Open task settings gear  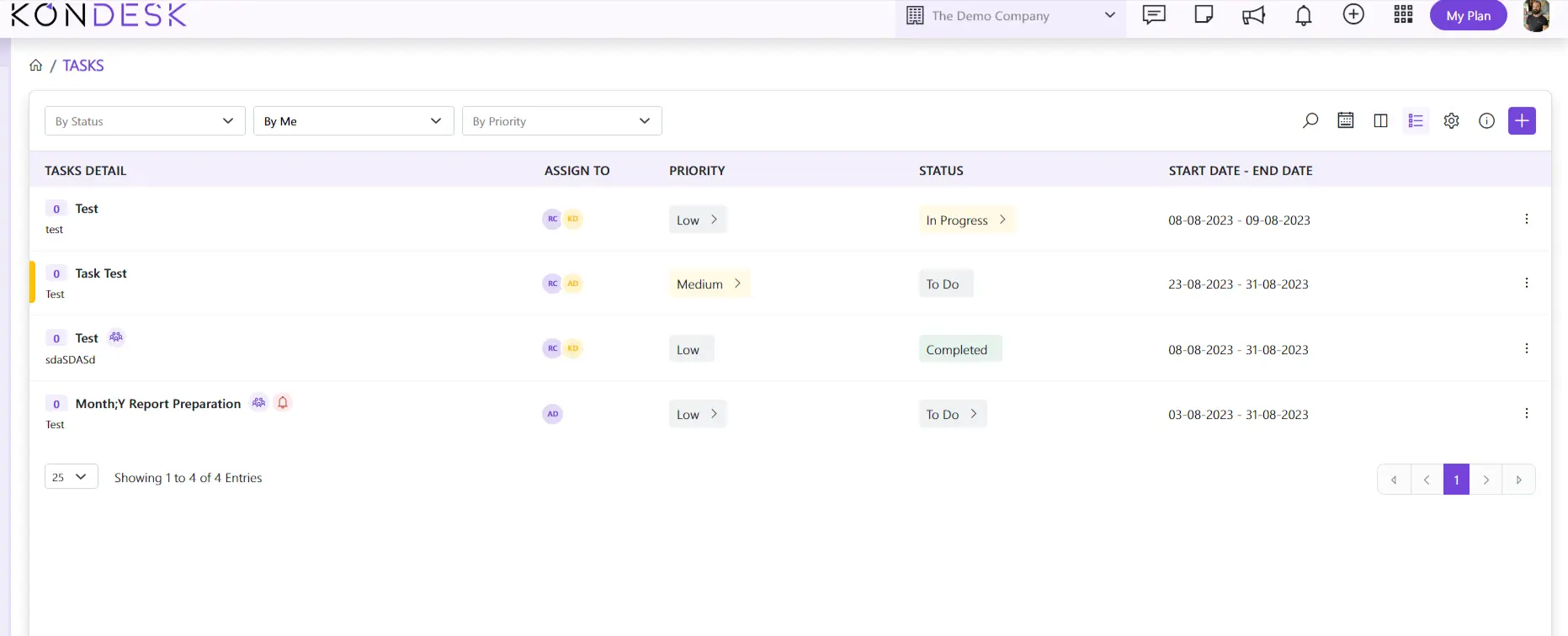pyautogui.click(x=1451, y=121)
